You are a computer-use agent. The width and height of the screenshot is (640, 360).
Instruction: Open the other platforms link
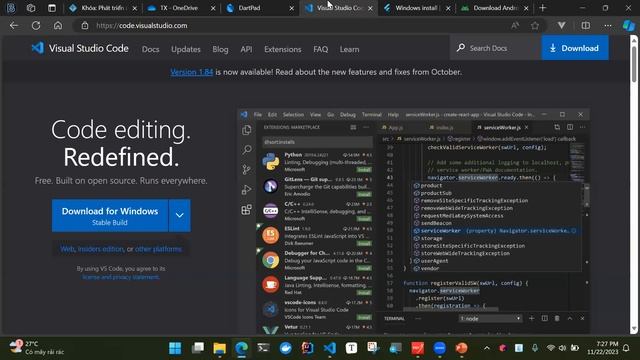point(158,249)
